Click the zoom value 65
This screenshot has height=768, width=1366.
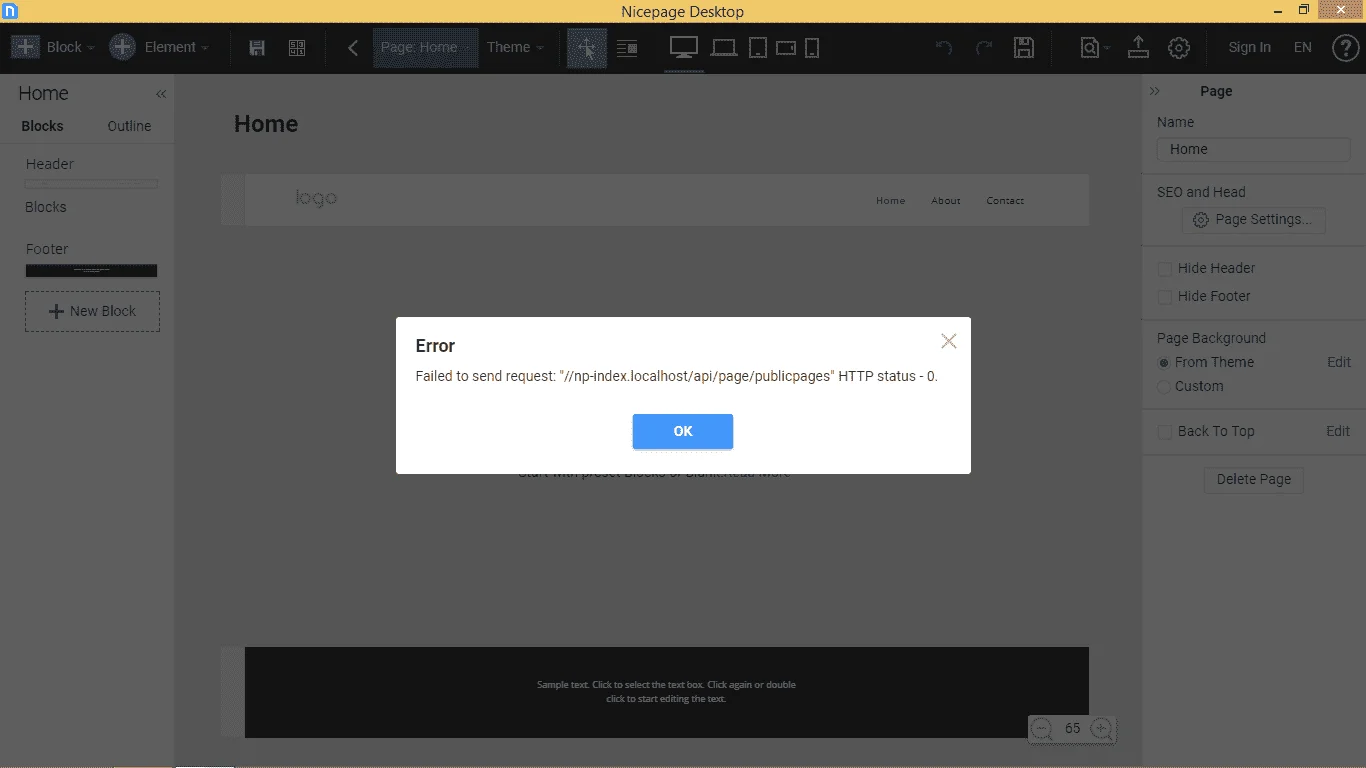pyautogui.click(x=1072, y=729)
